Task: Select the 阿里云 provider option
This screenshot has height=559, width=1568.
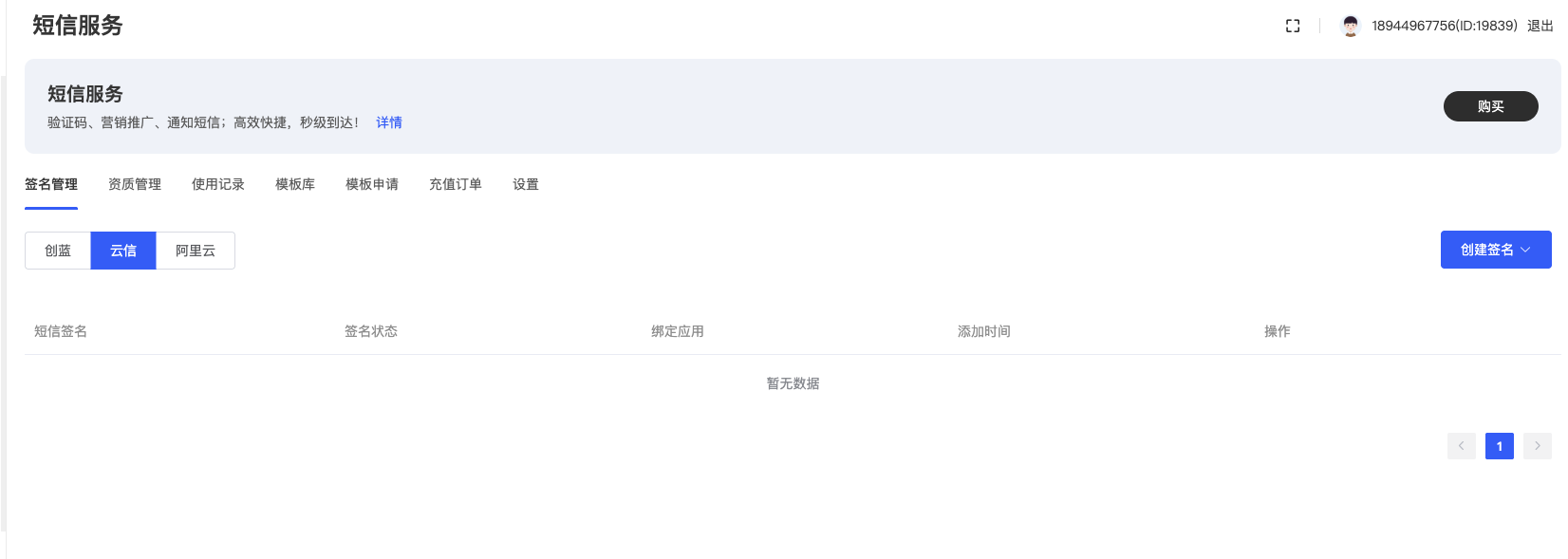Action: pos(196,251)
